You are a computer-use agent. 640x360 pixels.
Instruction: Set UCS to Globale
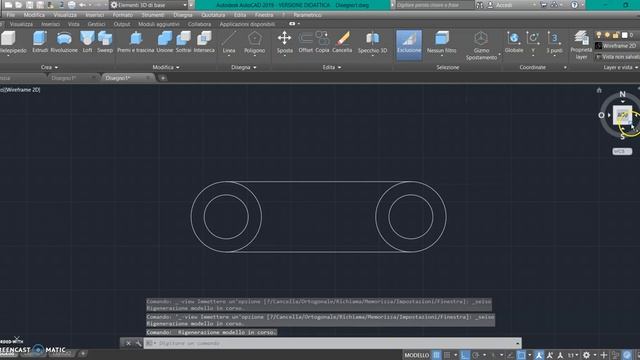pyautogui.click(x=514, y=42)
